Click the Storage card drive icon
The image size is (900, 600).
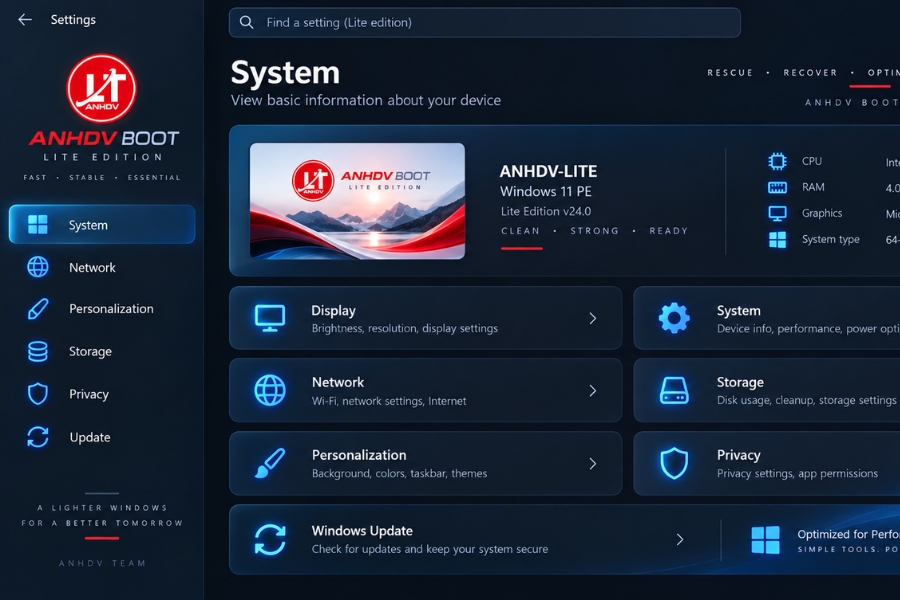(674, 390)
